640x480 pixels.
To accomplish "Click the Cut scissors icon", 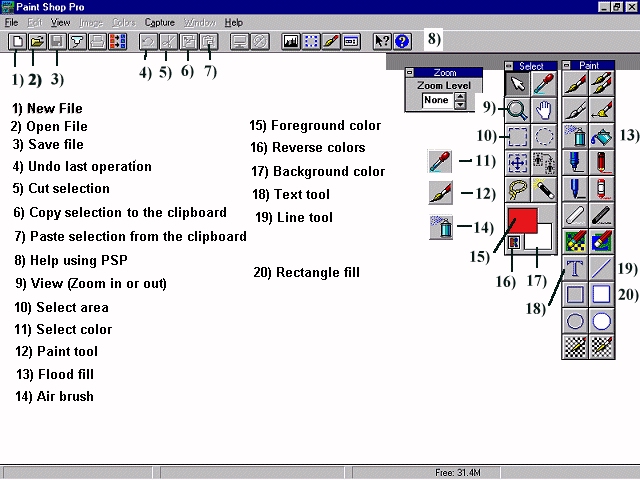I will 168,41.
